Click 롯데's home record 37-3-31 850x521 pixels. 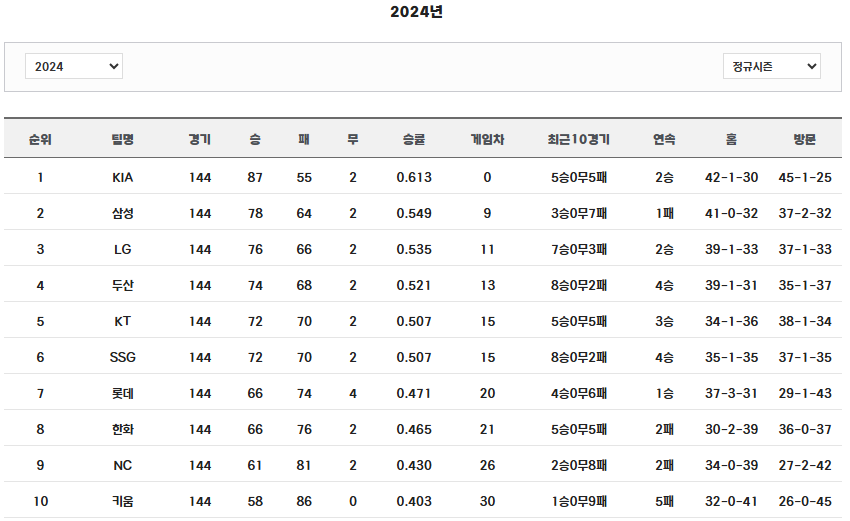[x=731, y=393]
